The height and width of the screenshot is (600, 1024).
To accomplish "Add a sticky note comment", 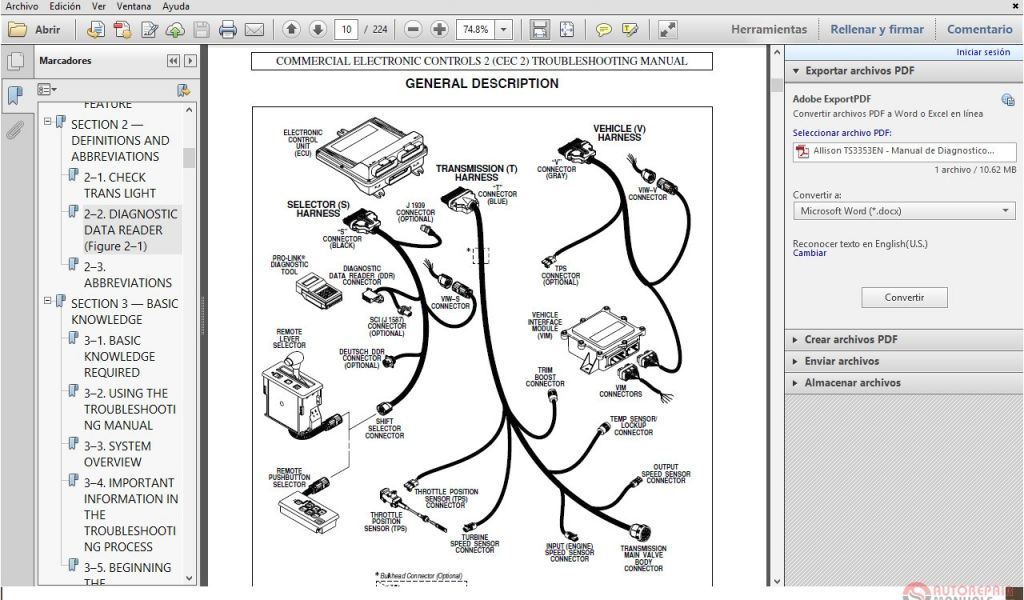I will pyautogui.click(x=604, y=30).
